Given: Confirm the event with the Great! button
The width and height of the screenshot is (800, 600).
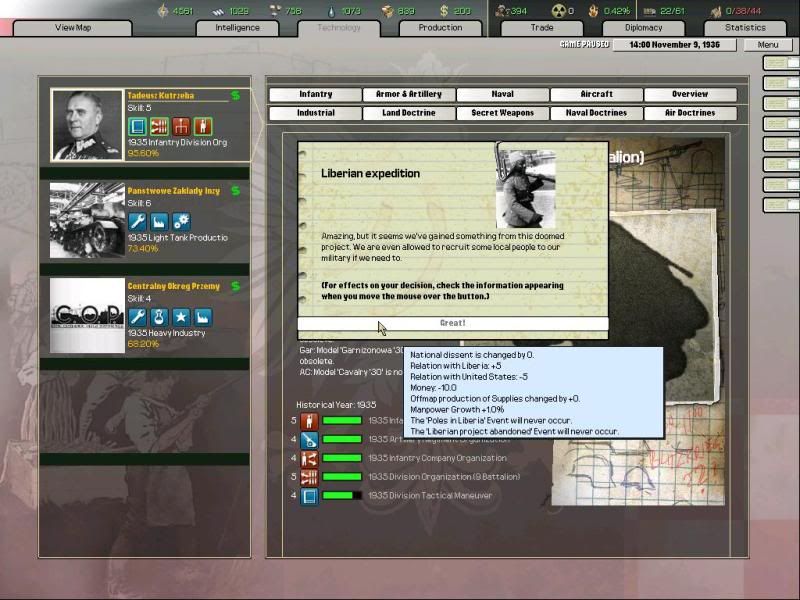Looking at the screenshot, I should tap(453, 323).
